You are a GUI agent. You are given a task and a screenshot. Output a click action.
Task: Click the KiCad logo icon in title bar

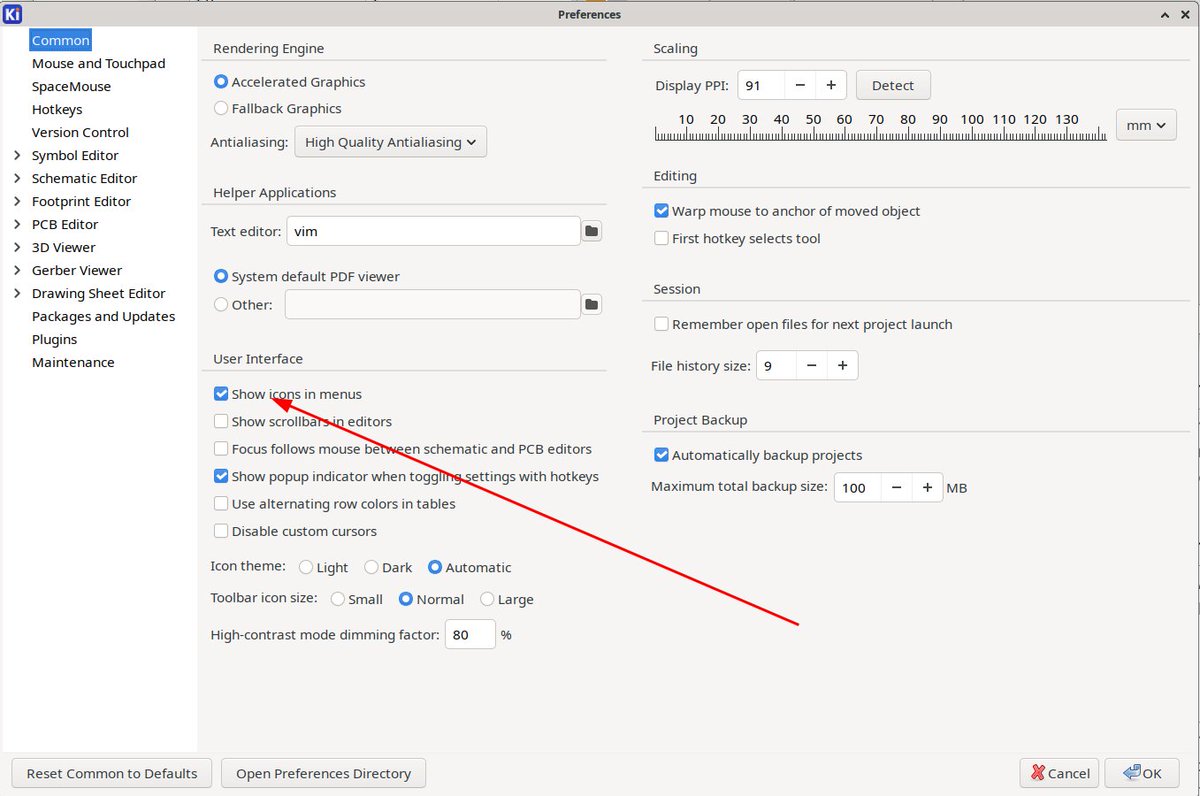pyautogui.click(x=13, y=13)
